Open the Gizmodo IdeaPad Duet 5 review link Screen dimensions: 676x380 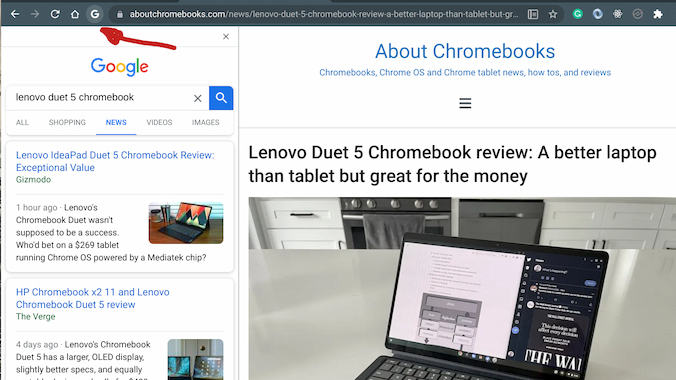point(115,161)
